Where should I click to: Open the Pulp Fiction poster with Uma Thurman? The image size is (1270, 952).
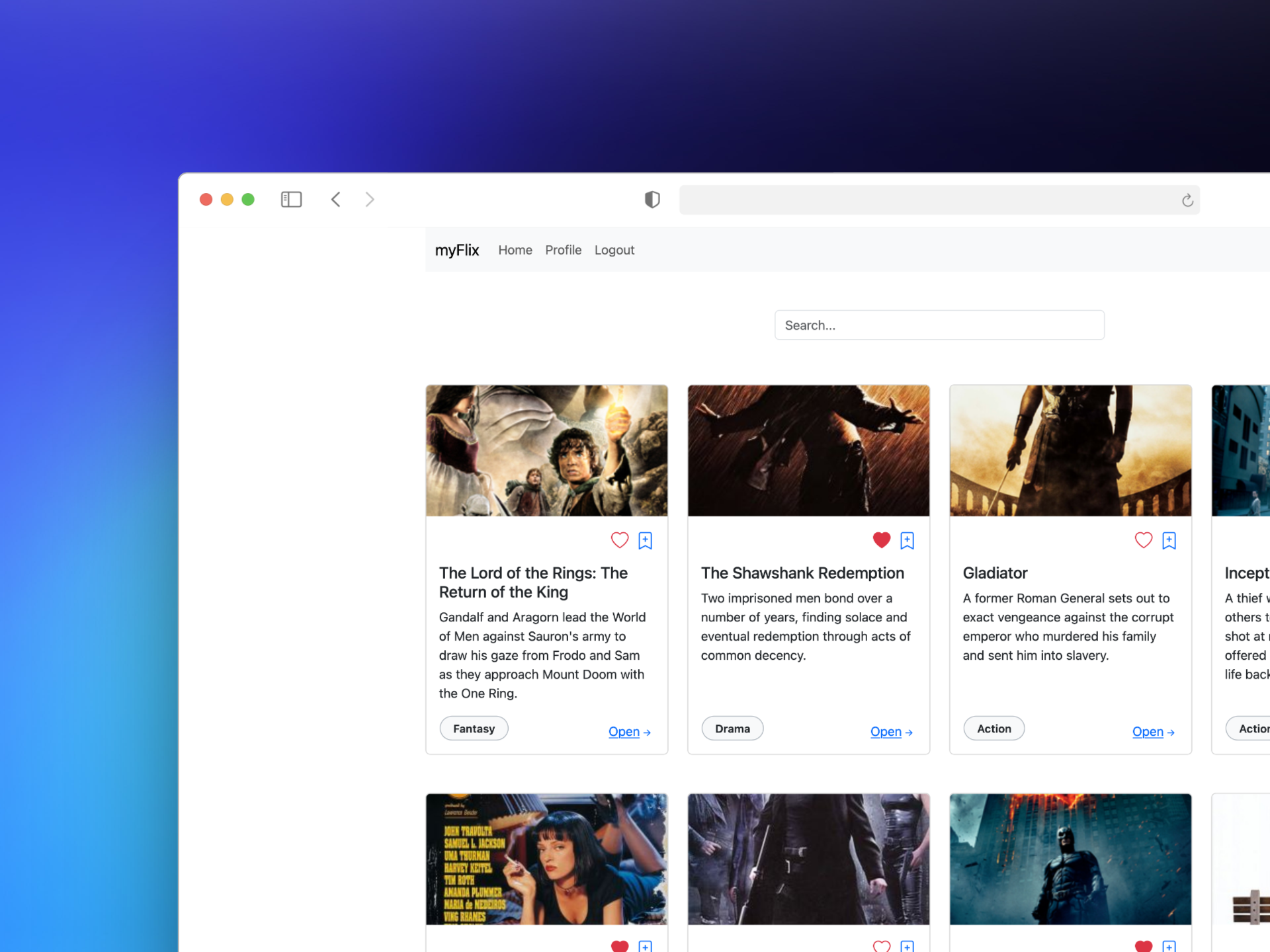point(547,859)
